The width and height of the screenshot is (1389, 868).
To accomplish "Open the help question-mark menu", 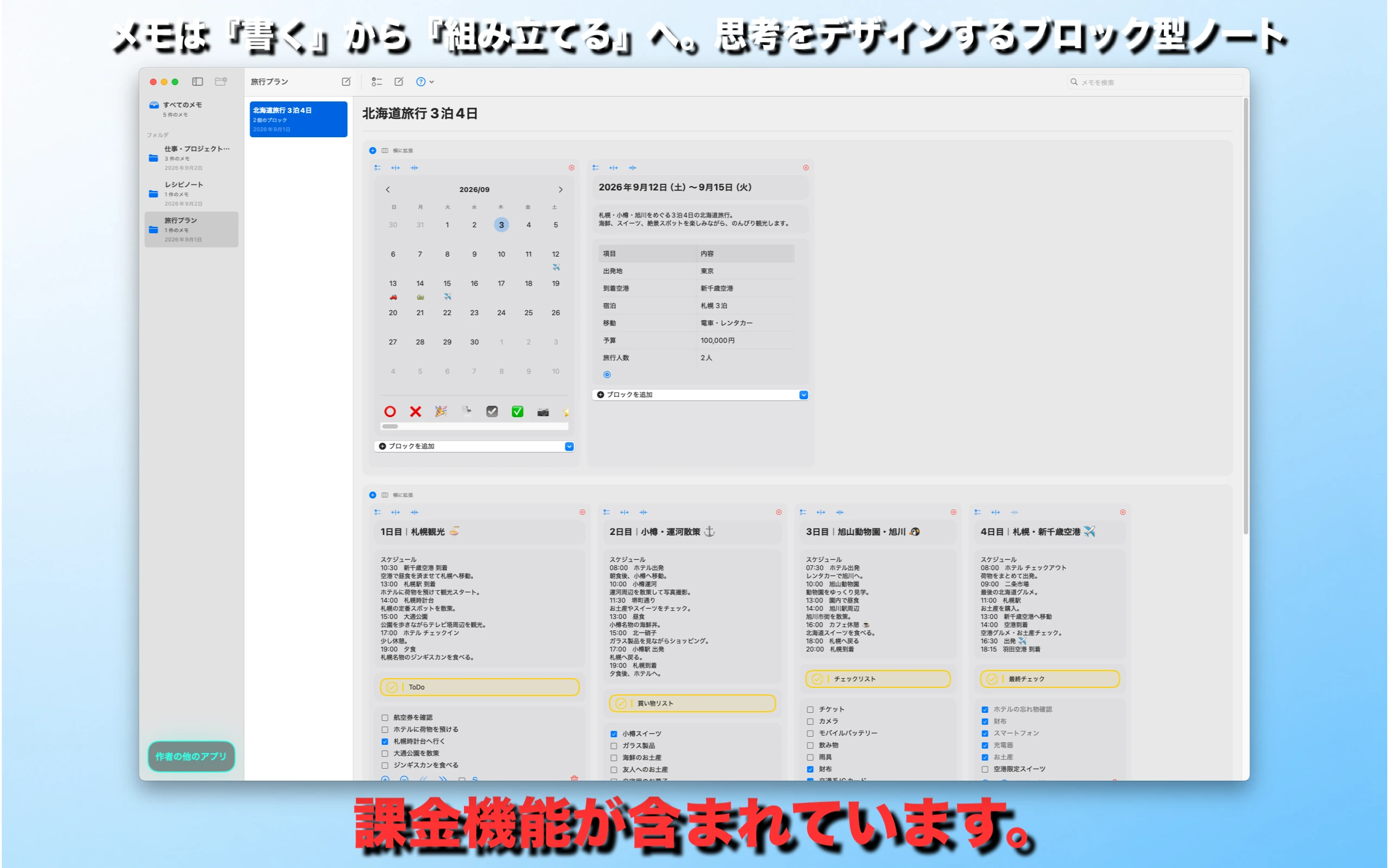I will click(x=425, y=81).
